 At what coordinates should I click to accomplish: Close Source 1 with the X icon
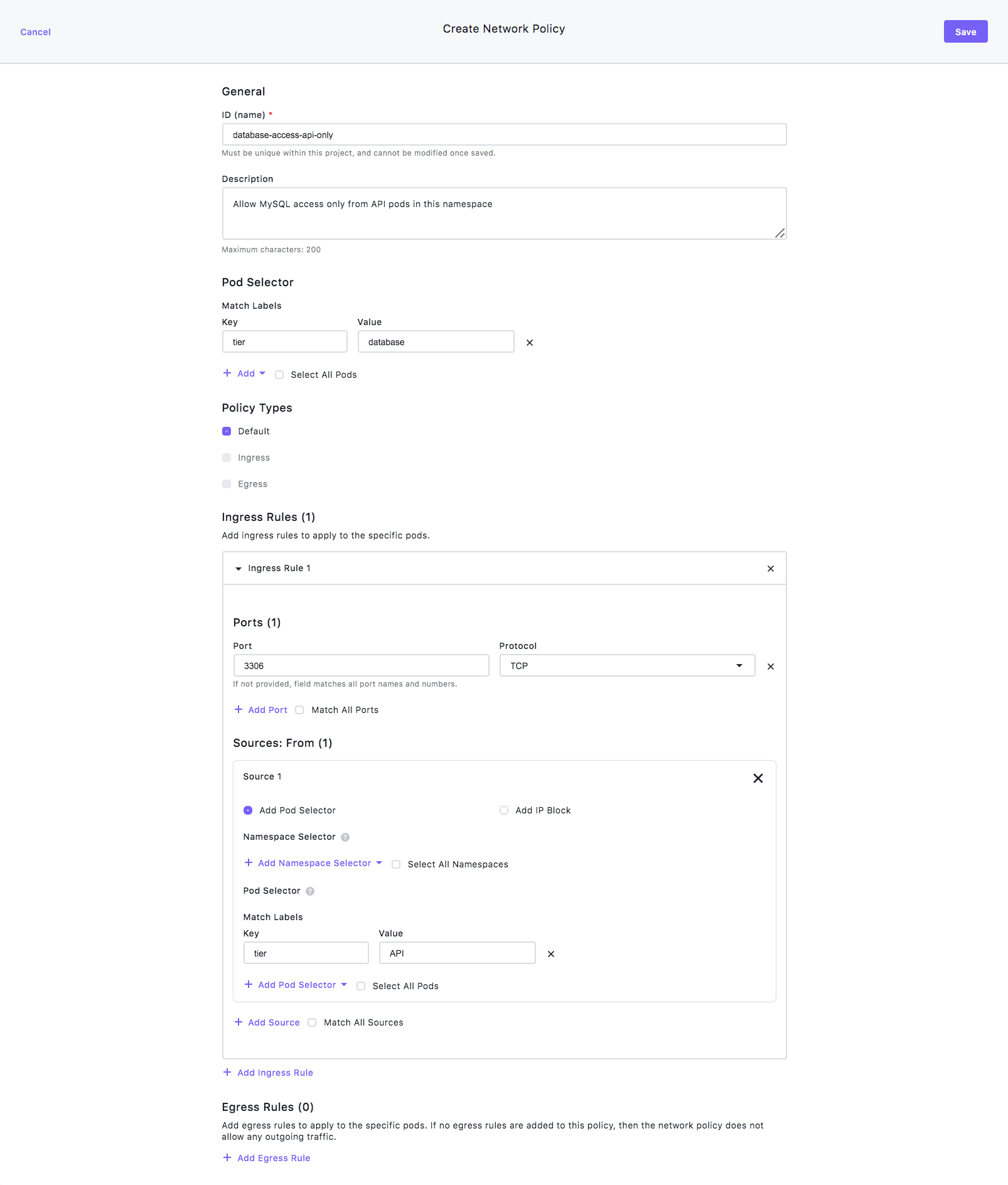coord(758,778)
